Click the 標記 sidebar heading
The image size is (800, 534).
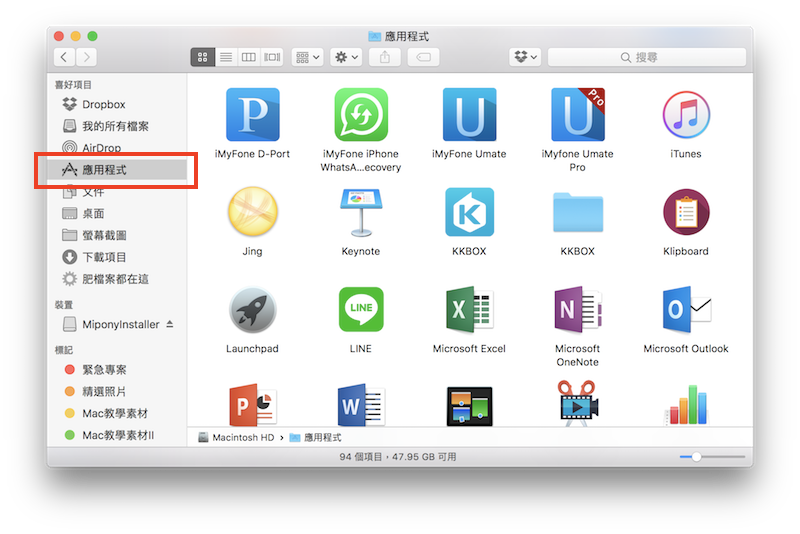coord(64,350)
